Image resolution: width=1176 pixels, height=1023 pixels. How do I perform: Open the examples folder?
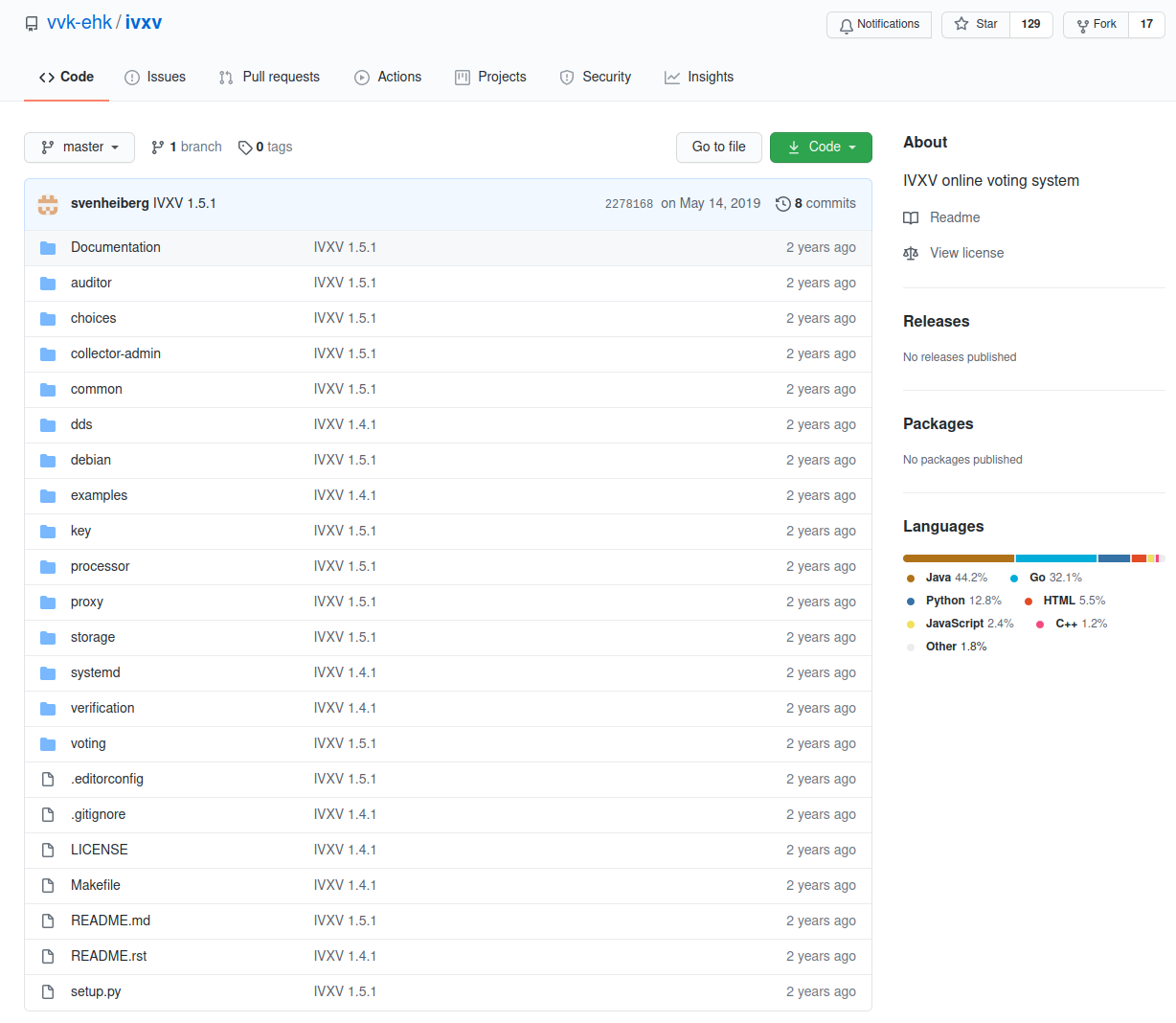tap(100, 496)
